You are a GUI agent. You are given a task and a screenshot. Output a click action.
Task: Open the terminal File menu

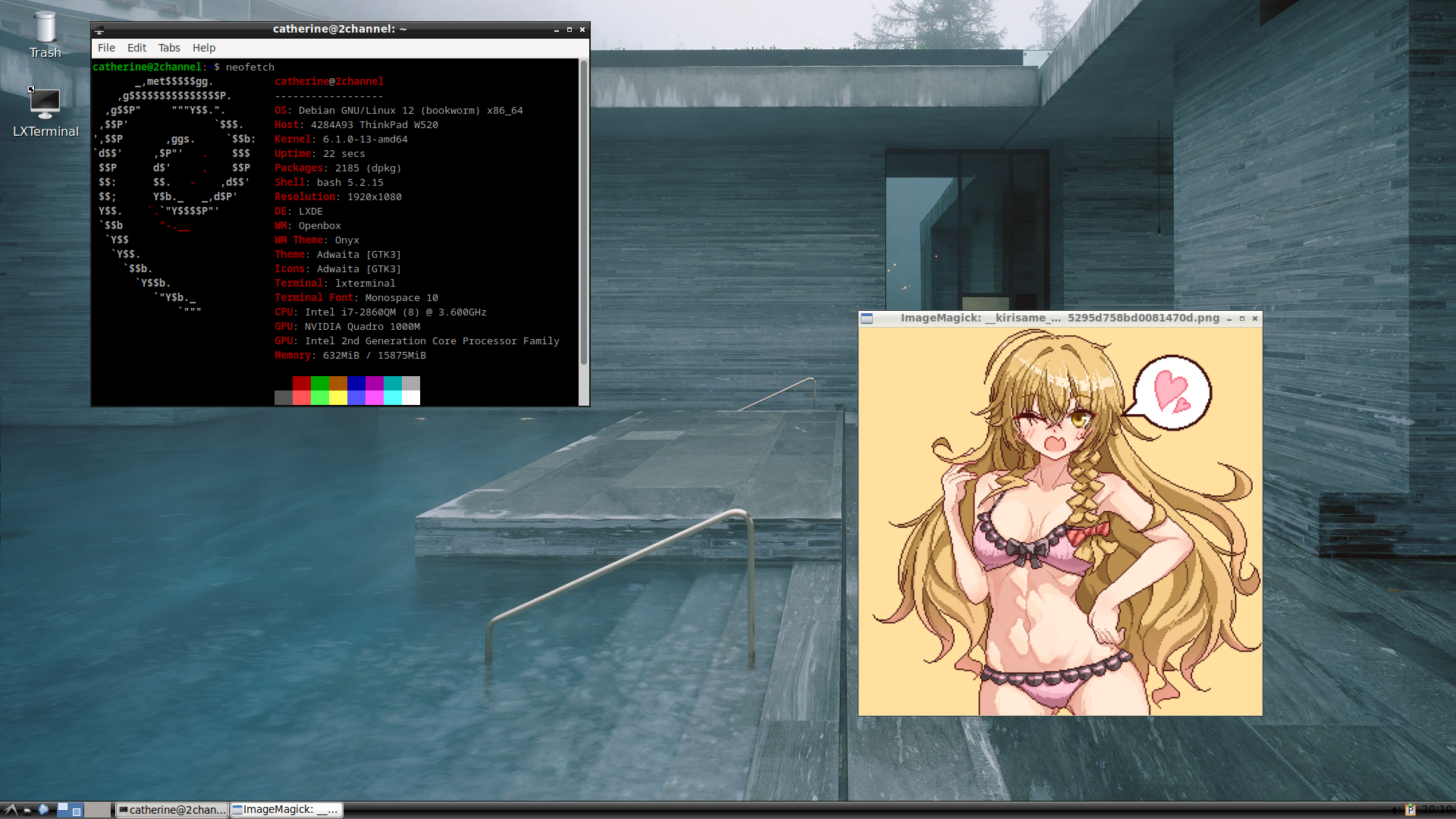106,48
